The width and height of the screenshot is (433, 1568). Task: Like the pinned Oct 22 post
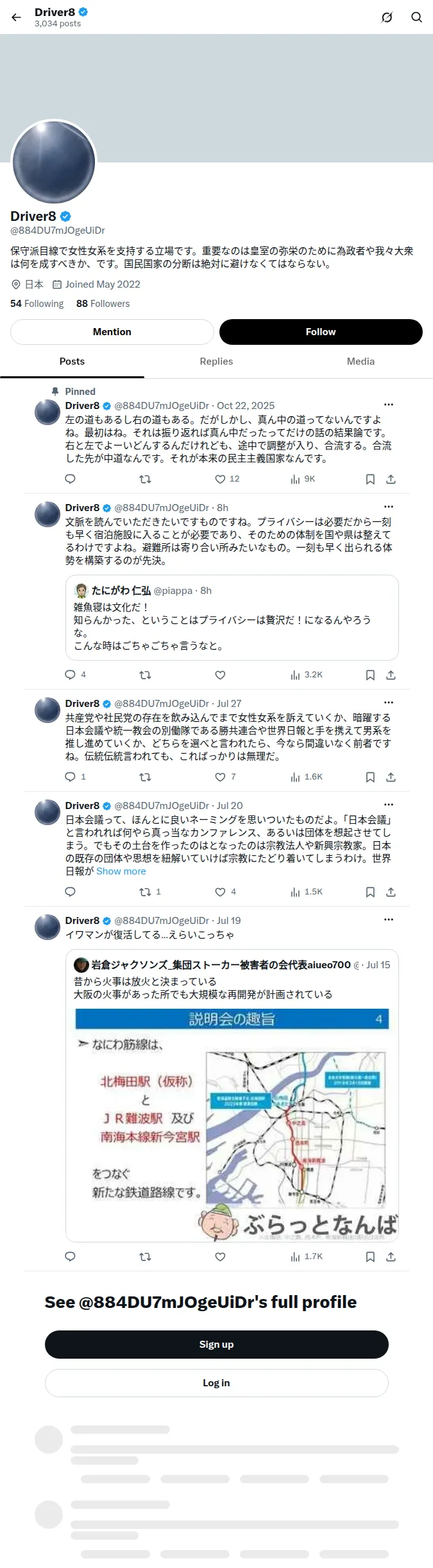pos(227,479)
